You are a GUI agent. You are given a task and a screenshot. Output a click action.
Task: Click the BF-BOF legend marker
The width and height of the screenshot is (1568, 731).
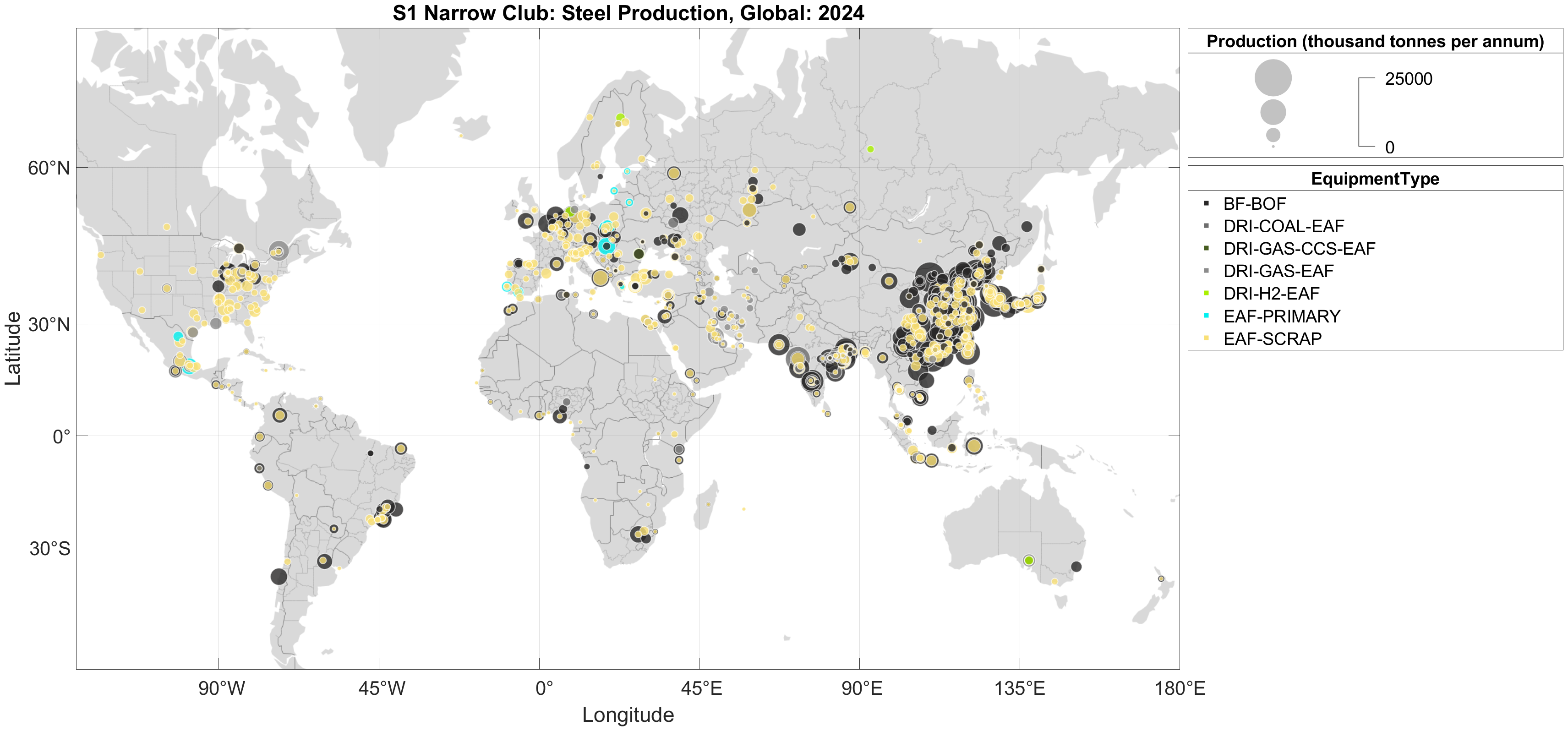click(x=1206, y=203)
